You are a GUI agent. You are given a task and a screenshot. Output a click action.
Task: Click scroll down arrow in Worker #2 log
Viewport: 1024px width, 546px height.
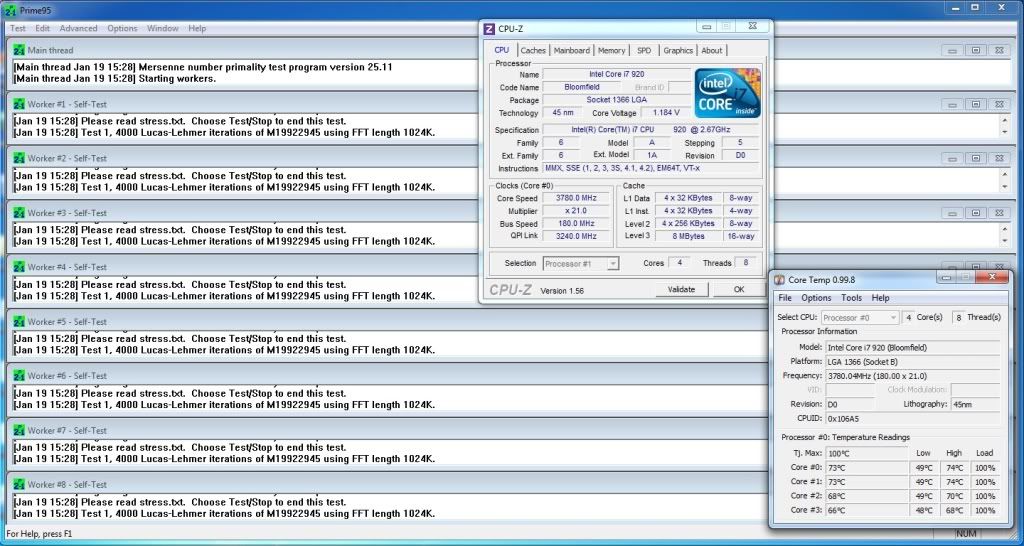(1004, 187)
